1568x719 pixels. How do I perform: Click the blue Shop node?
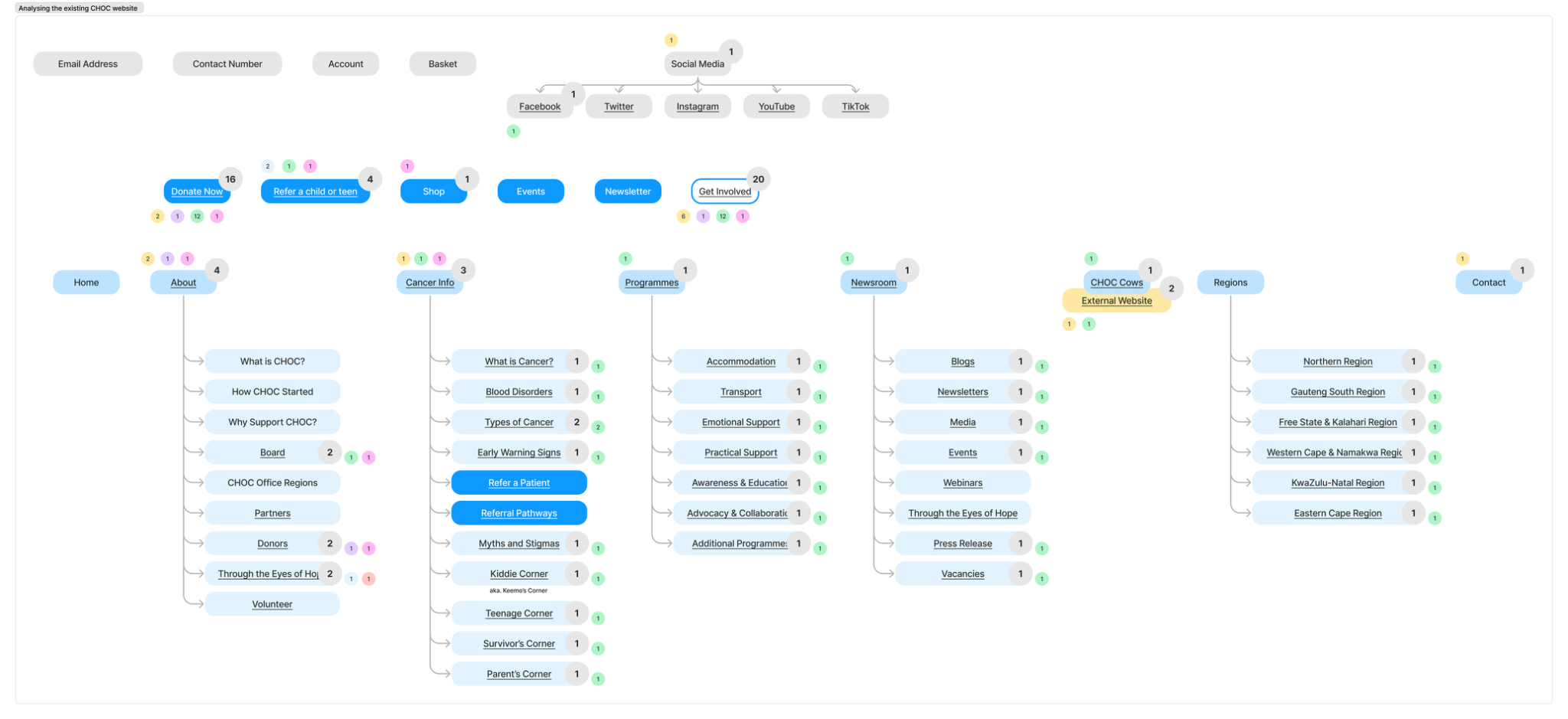pos(433,191)
